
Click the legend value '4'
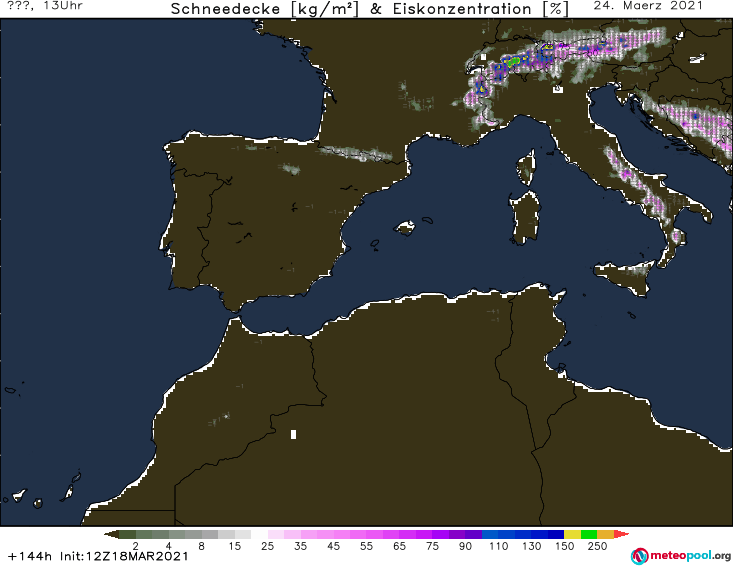pos(169,546)
